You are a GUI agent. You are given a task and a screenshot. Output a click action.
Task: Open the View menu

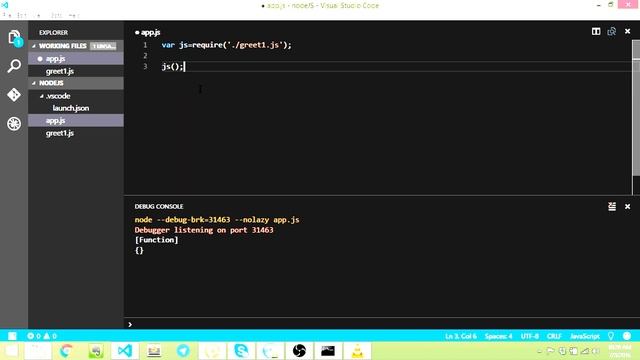(x=38, y=16)
